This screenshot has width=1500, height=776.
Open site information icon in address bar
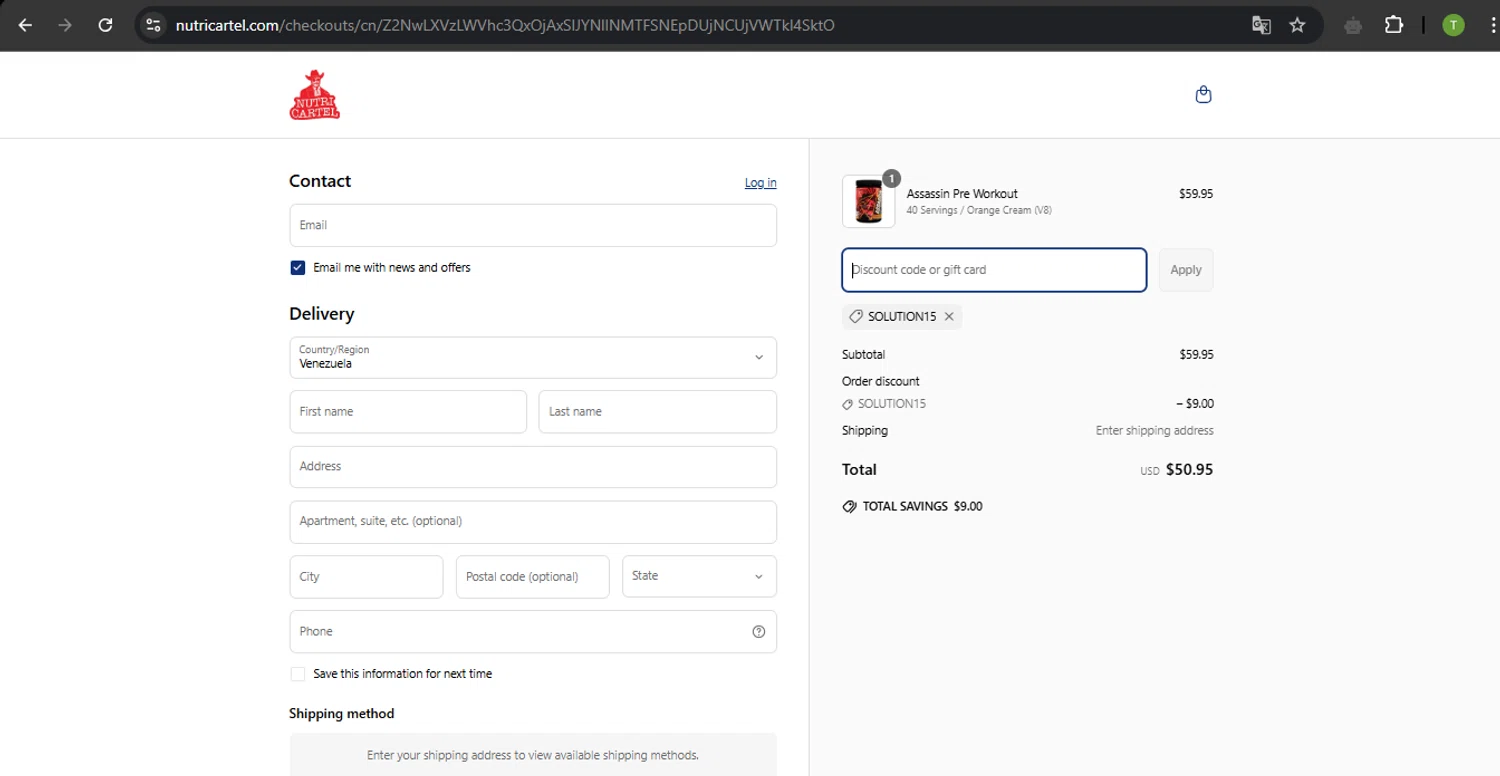pyautogui.click(x=153, y=25)
